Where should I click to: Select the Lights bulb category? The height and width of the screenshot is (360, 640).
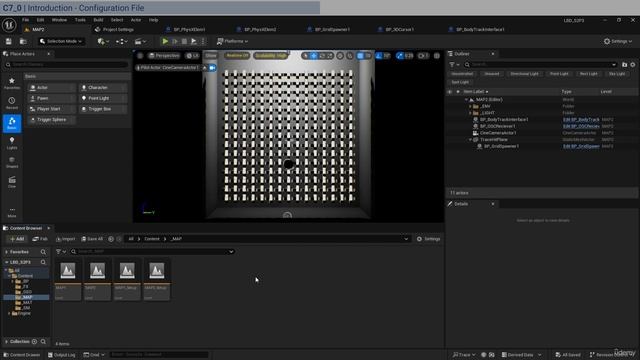[12, 143]
